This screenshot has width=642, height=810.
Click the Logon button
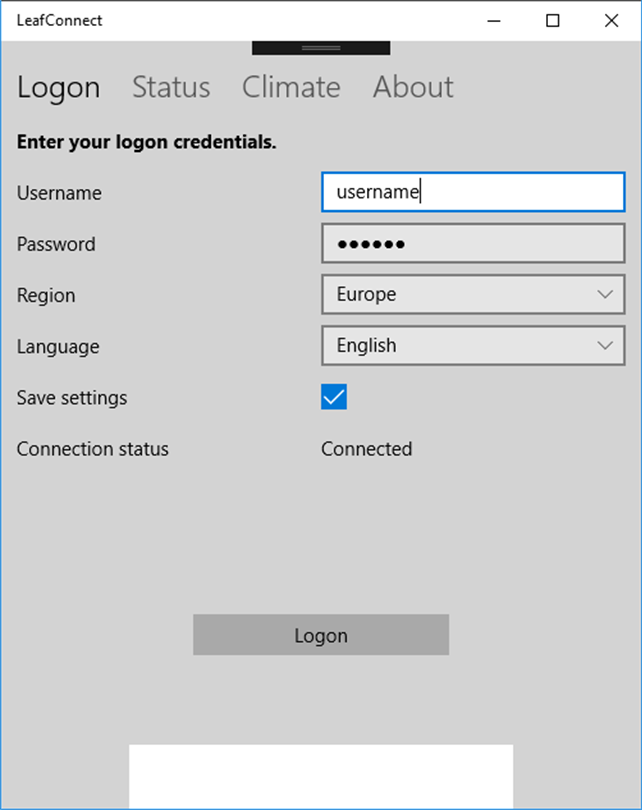pos(321,635)
